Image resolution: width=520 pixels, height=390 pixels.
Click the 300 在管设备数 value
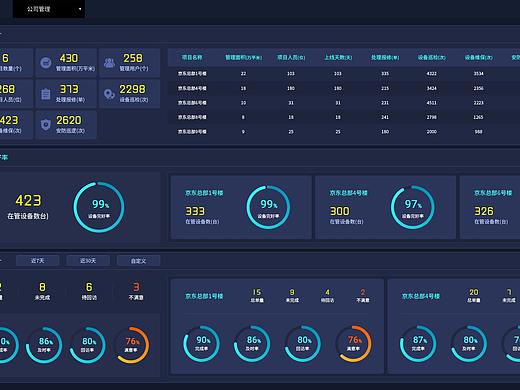point(340,211)
